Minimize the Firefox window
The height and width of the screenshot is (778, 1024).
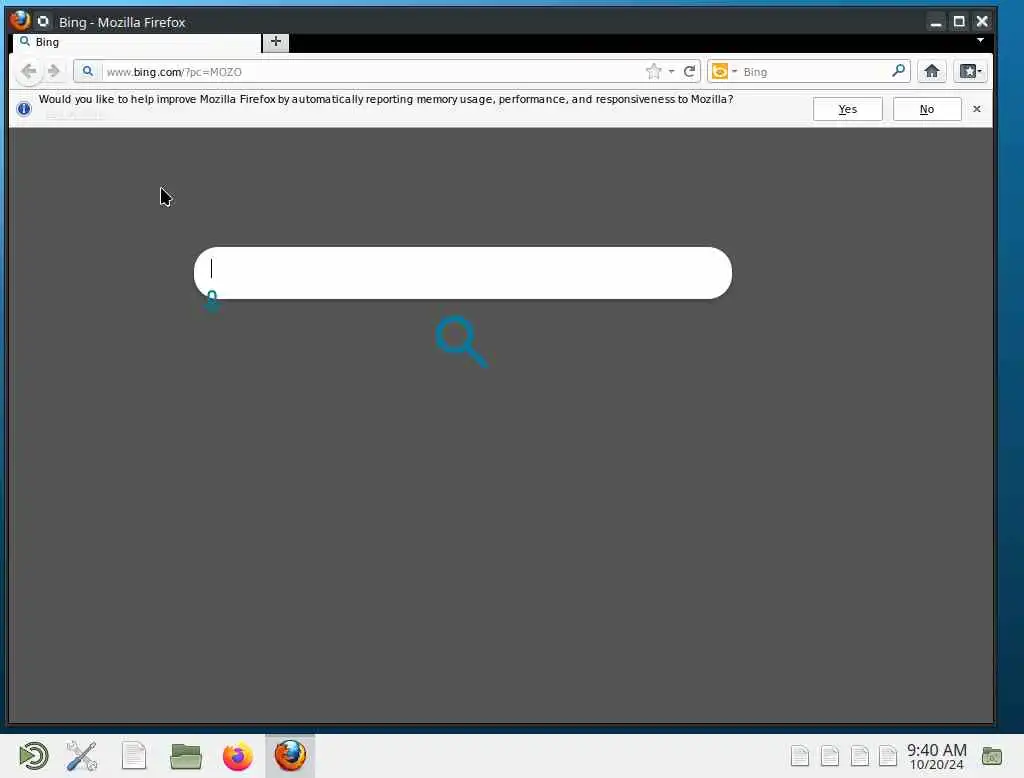(936, 22)
